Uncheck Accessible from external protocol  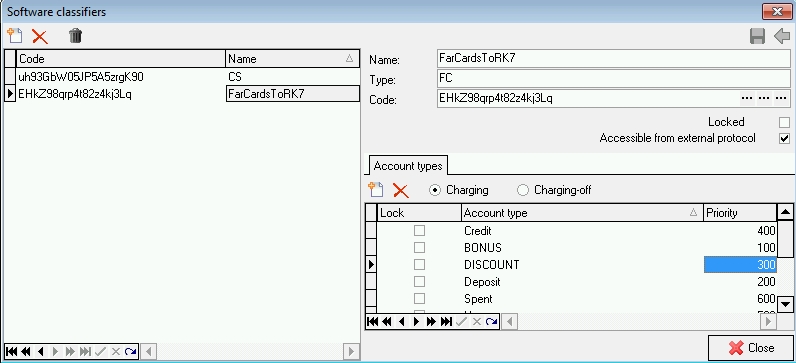[x=784, y=138]
